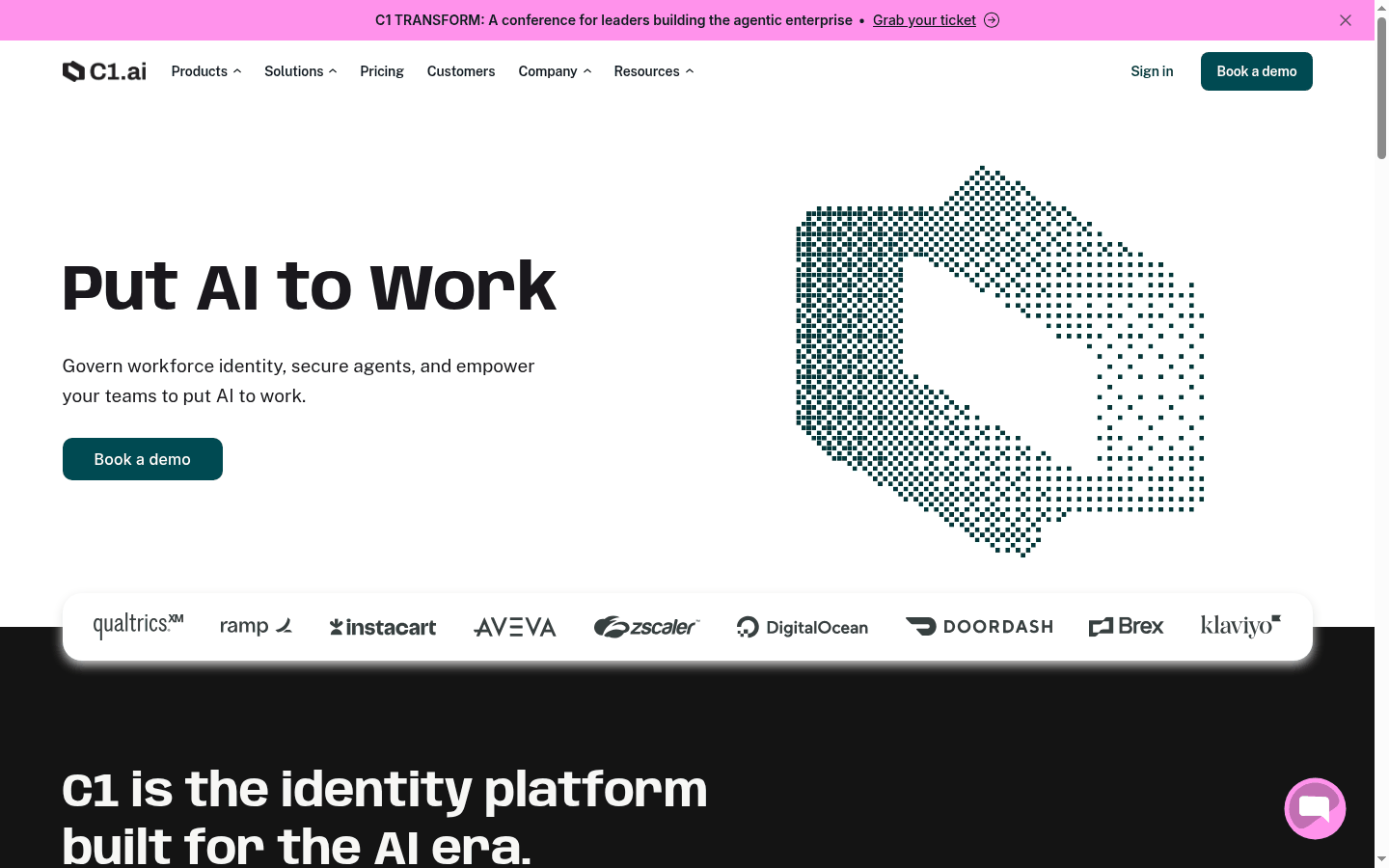Open the chat widget bubble
The image size is (1389, 868).
[1315, 808]
